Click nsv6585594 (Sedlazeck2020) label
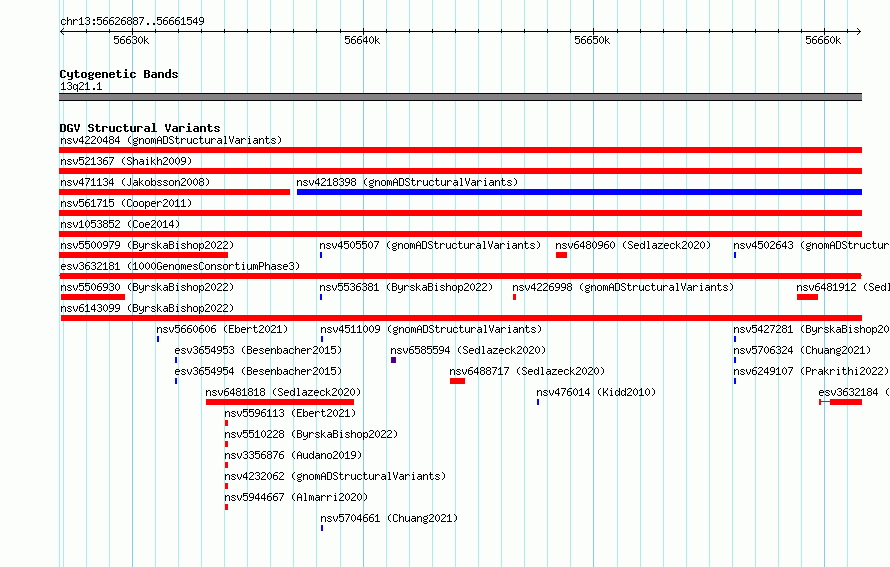 468,350
